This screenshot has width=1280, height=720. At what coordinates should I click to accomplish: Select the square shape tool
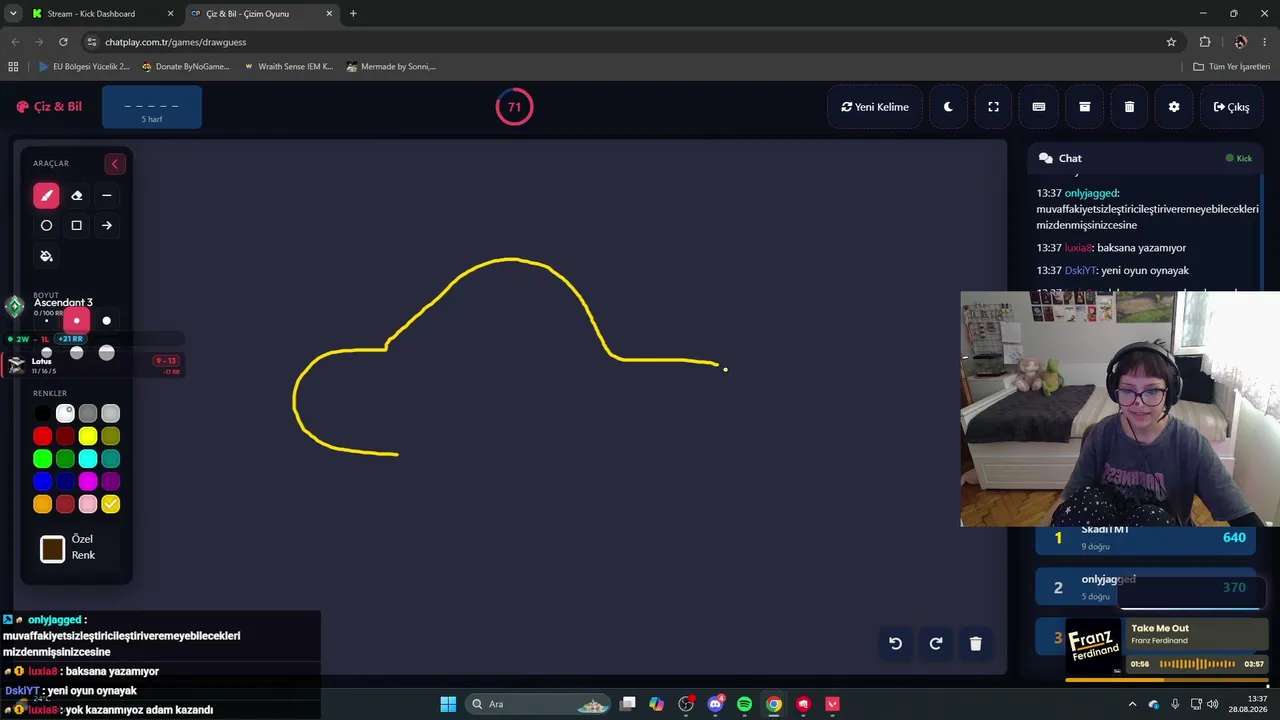pyautogui.click(x=76, y=226)
